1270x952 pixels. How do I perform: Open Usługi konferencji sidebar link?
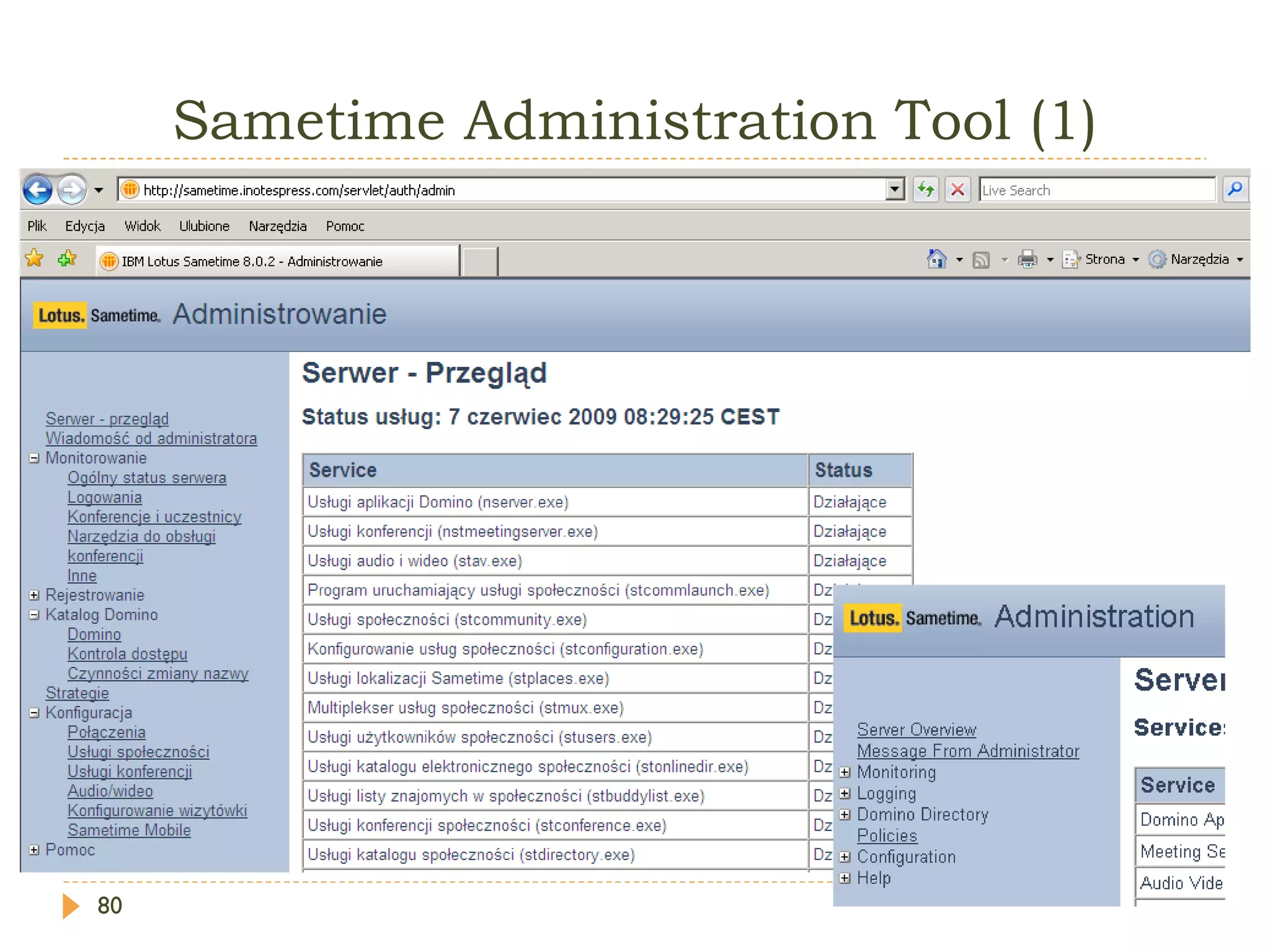point(130,772)
